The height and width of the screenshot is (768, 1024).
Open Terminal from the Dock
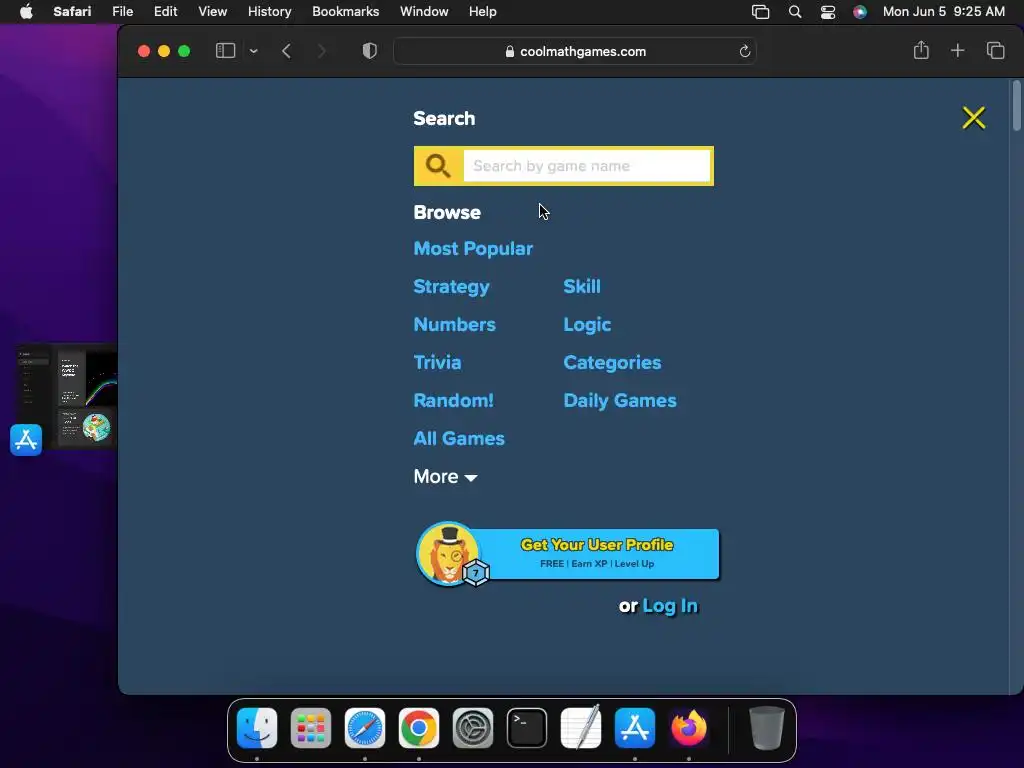[x=526, y=728]
